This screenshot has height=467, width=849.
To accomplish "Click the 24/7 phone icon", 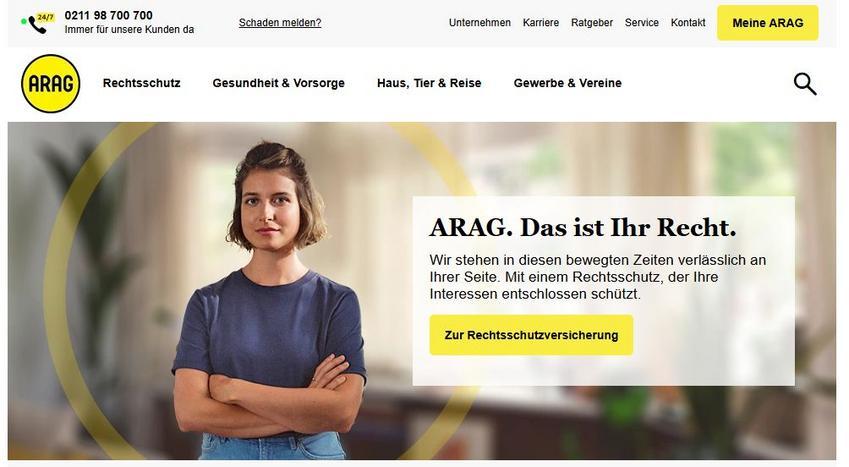I will click(x=38, y=23).
